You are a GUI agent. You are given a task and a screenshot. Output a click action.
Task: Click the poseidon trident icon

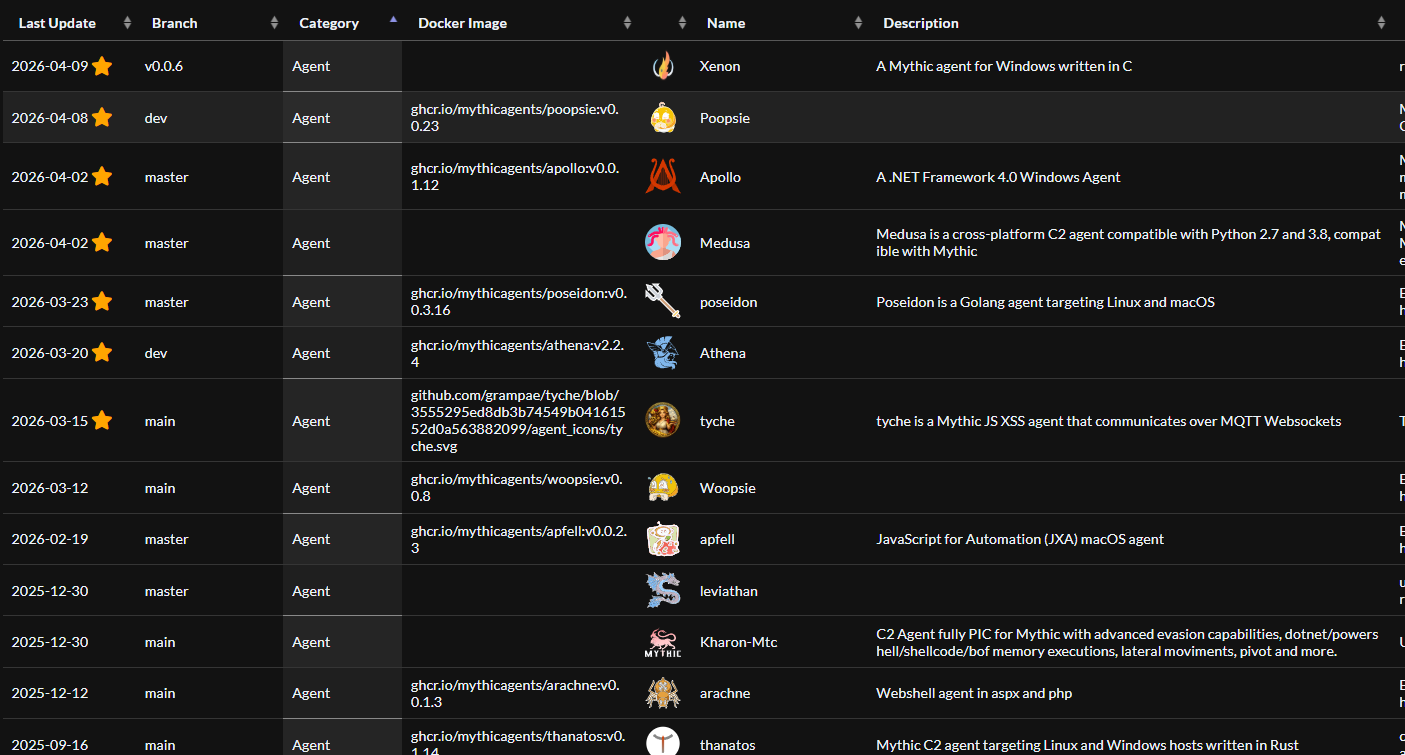663,302
